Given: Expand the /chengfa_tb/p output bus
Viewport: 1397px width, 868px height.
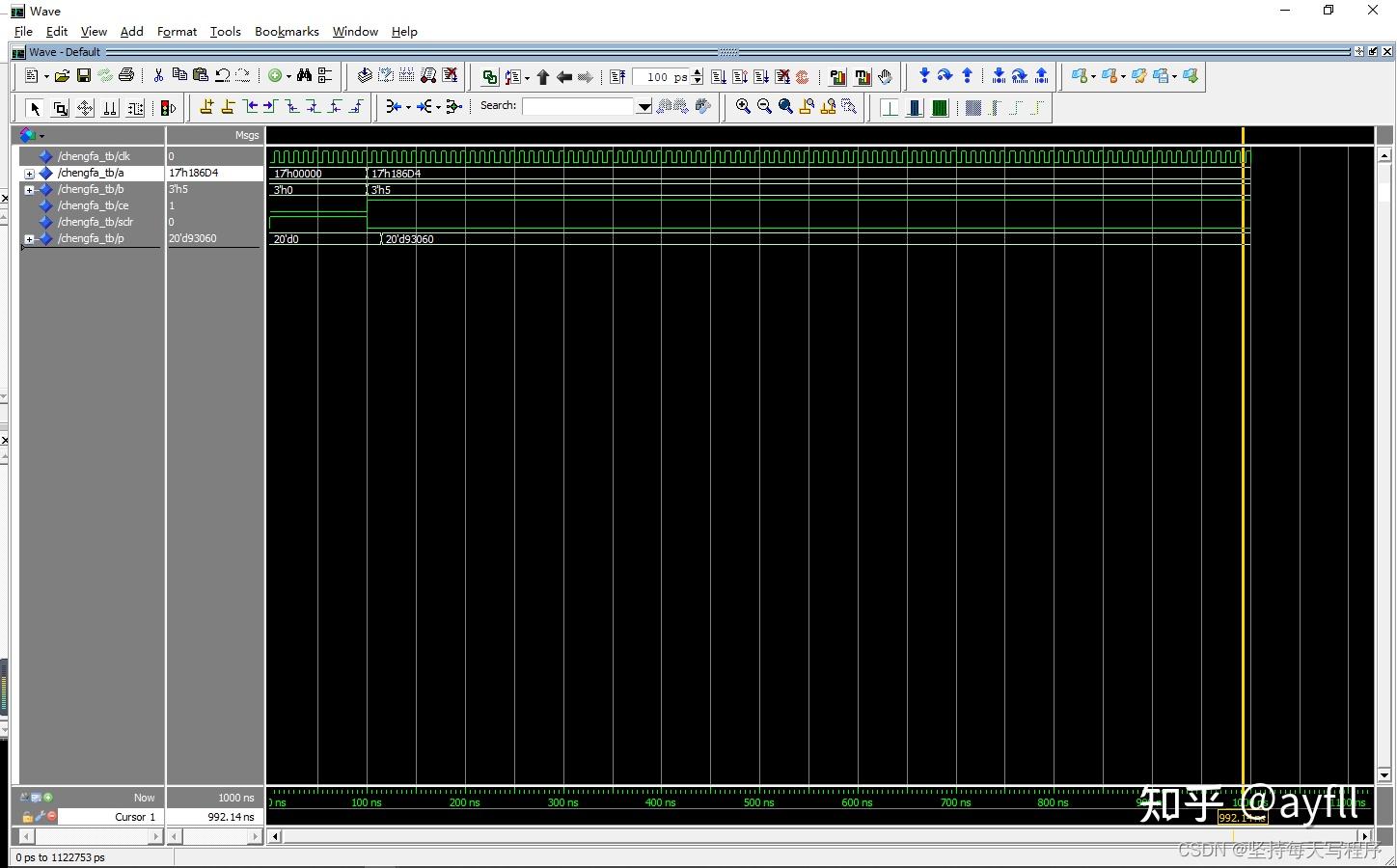Looking at the screenshot, I should tap(29, 238).
